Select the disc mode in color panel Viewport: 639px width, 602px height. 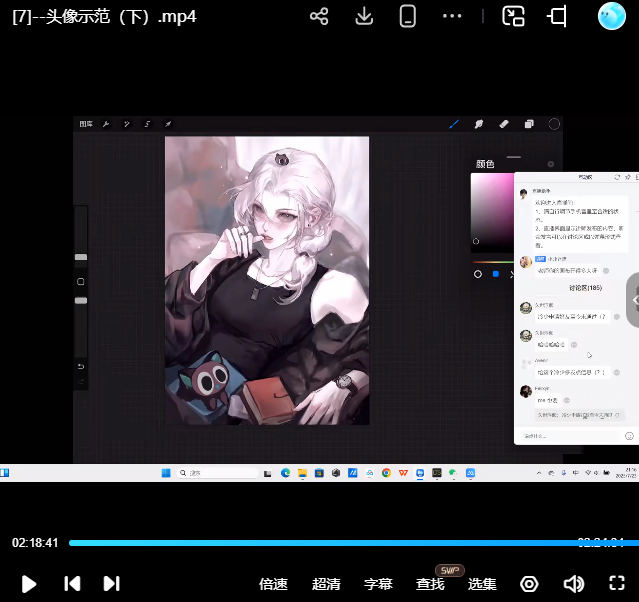pyautogui.click(x=478, y=274)
